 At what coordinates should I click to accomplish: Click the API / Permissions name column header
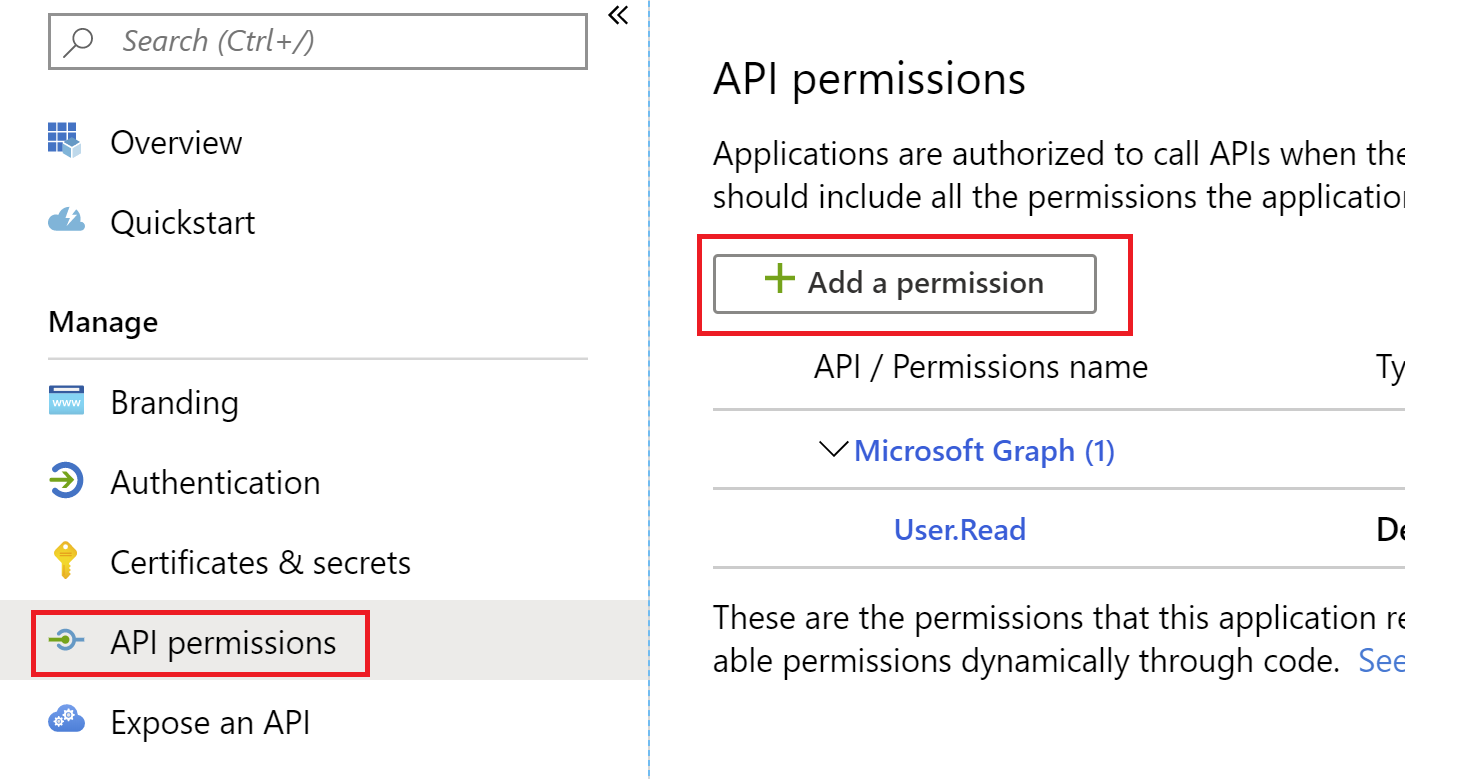coord(980,366)
